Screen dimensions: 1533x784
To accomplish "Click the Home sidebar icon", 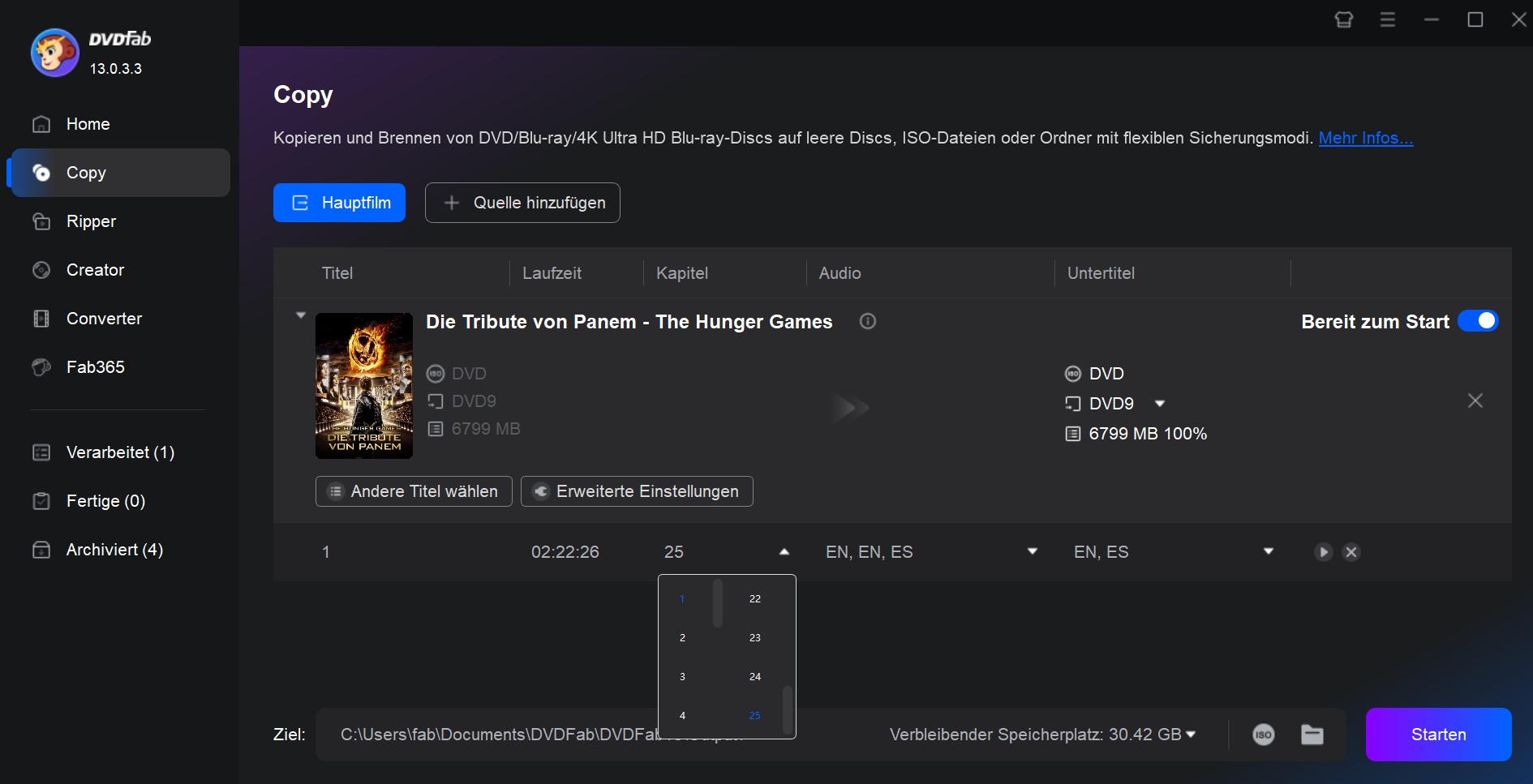I will pos(41,124).
